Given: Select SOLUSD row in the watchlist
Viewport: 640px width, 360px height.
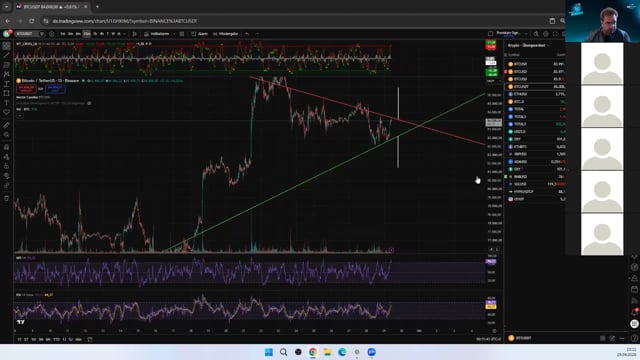Looking at the screenshot, I should pos(536,184).
